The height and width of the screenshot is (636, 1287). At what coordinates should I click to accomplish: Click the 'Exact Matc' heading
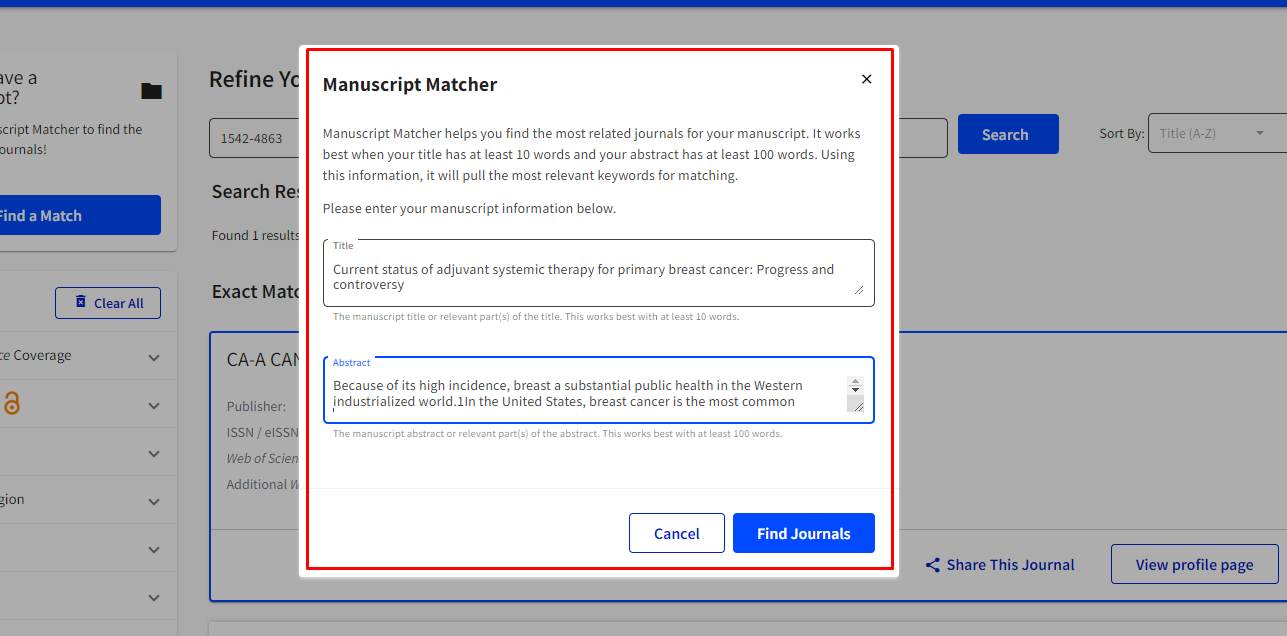pos(256,291)
